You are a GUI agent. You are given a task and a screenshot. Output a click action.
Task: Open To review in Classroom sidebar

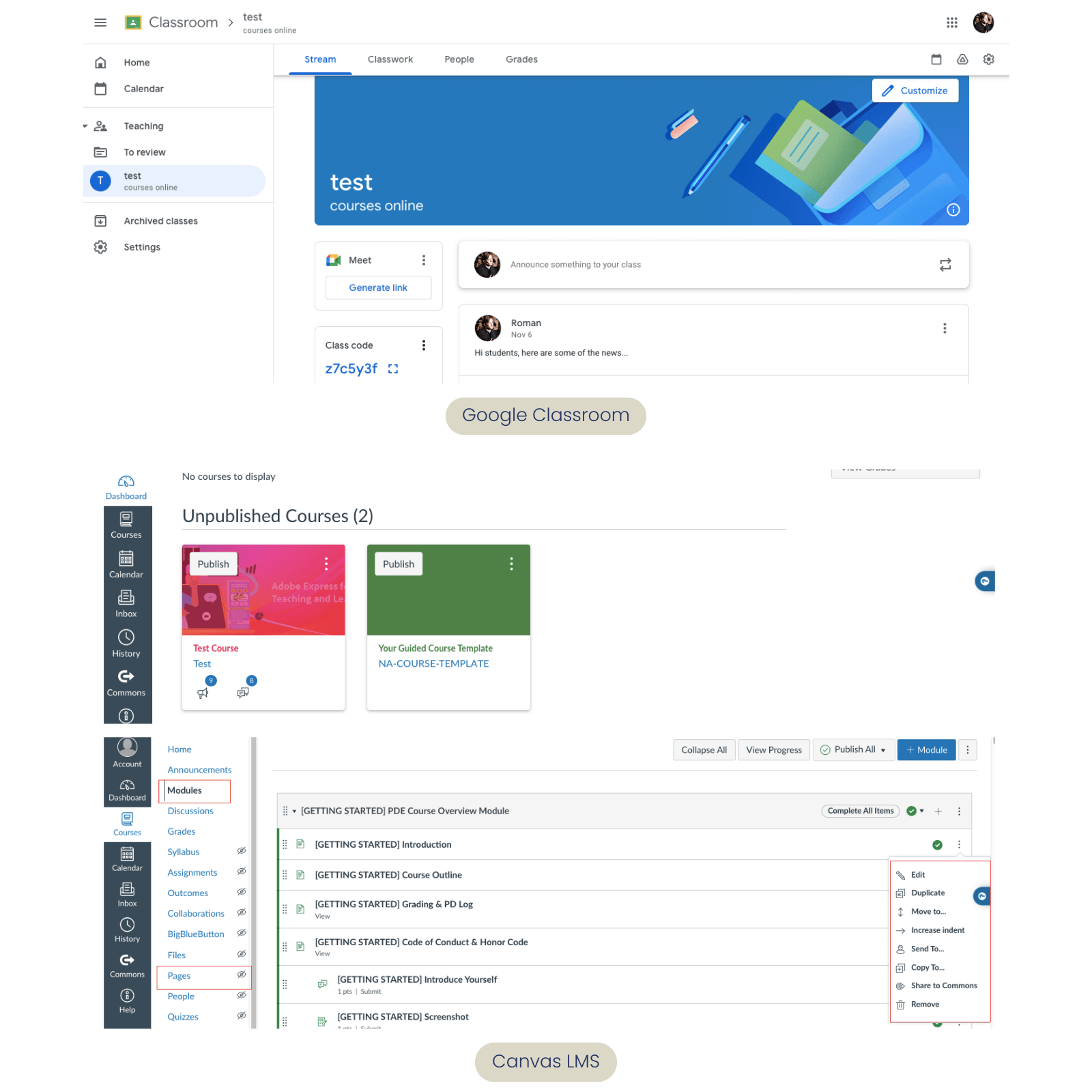pyautogui.click(x=145, y=152)
